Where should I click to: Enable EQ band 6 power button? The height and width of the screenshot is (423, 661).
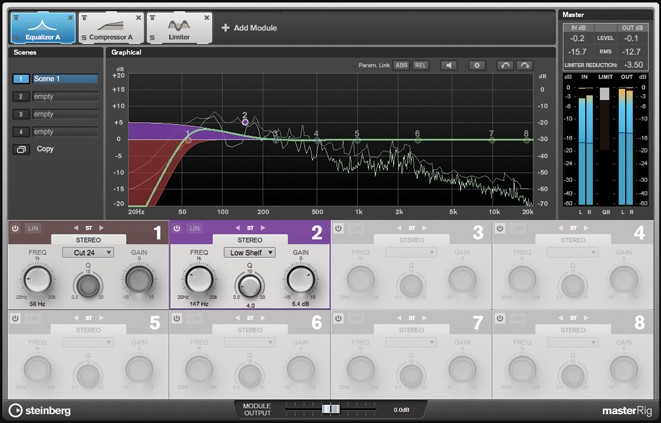click(177, 318)
